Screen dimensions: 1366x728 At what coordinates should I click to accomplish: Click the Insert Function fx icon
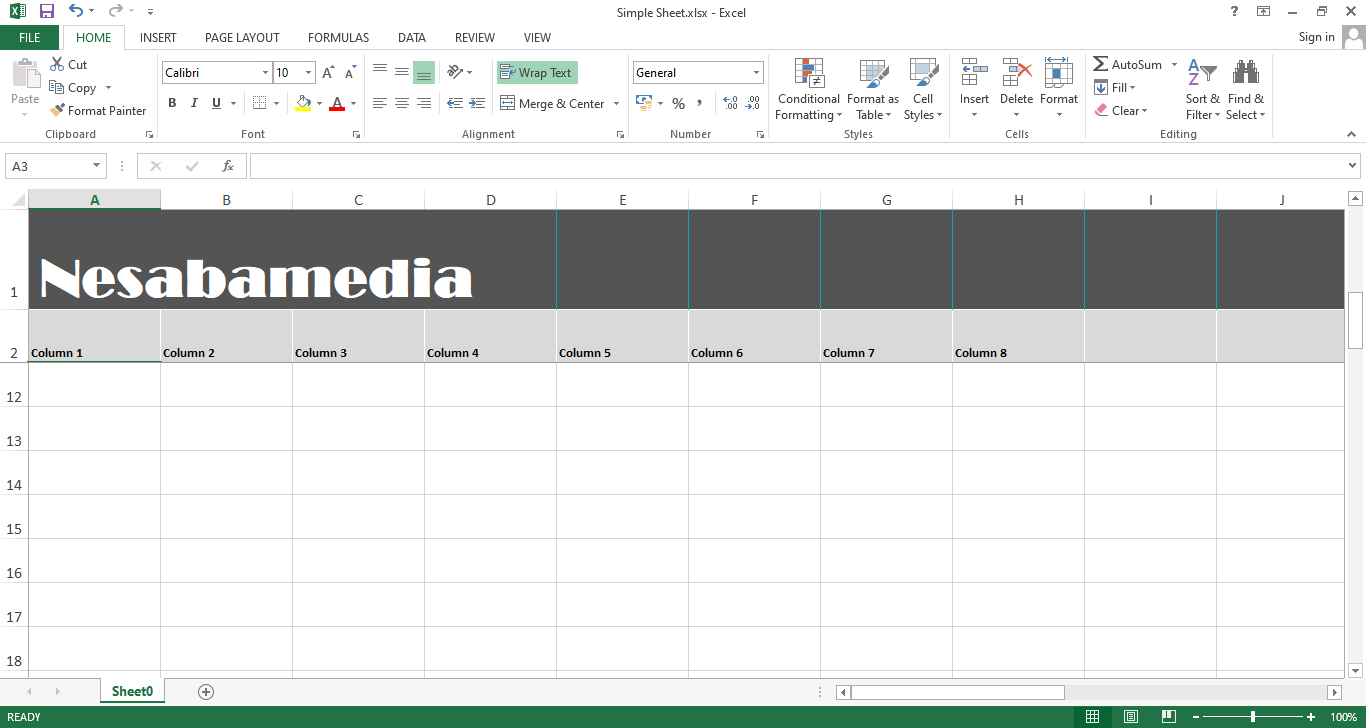pos(228,166)
